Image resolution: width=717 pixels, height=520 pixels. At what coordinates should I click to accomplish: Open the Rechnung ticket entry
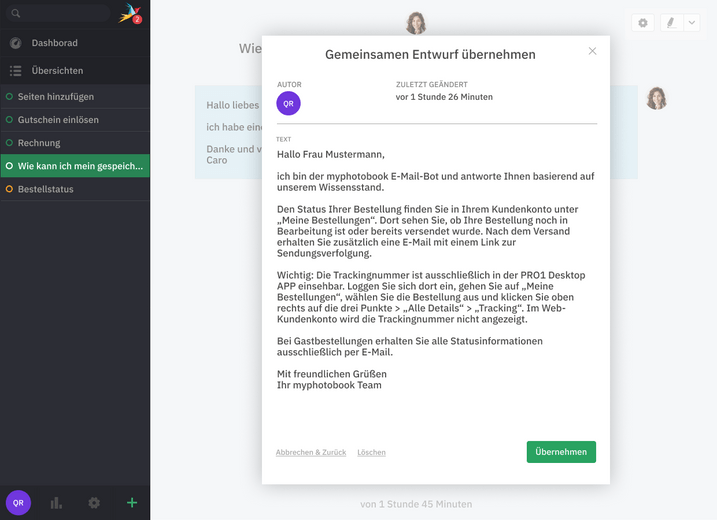tap(75, 143)
